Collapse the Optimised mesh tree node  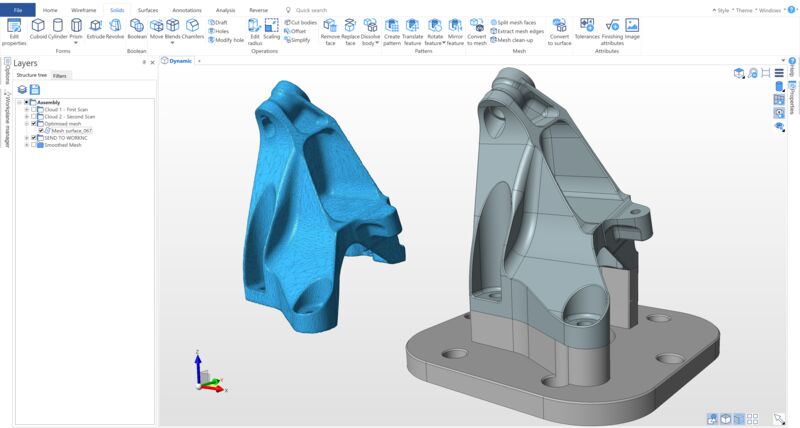coord(26,124)
